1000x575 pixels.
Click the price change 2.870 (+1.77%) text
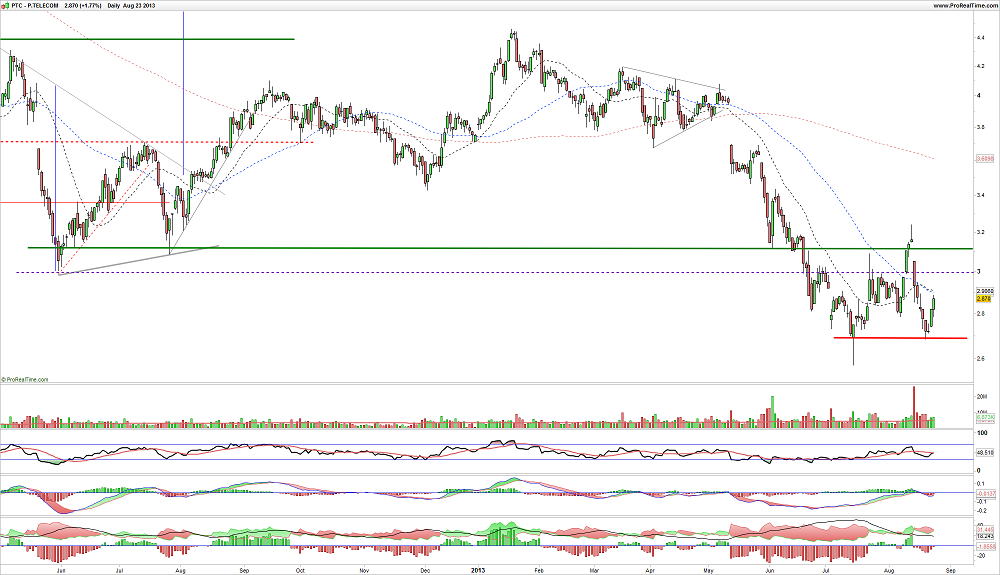click(83, 5)
